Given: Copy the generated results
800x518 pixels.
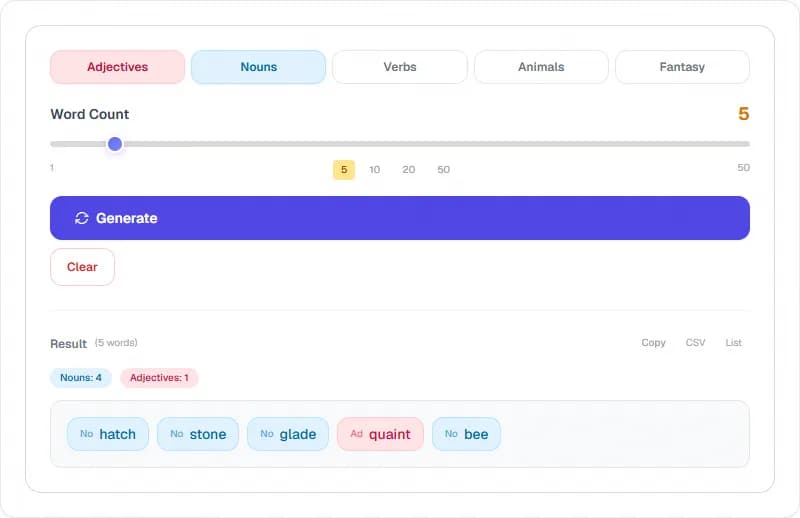Looking at the screenshot, I should [x=654, y=342].
